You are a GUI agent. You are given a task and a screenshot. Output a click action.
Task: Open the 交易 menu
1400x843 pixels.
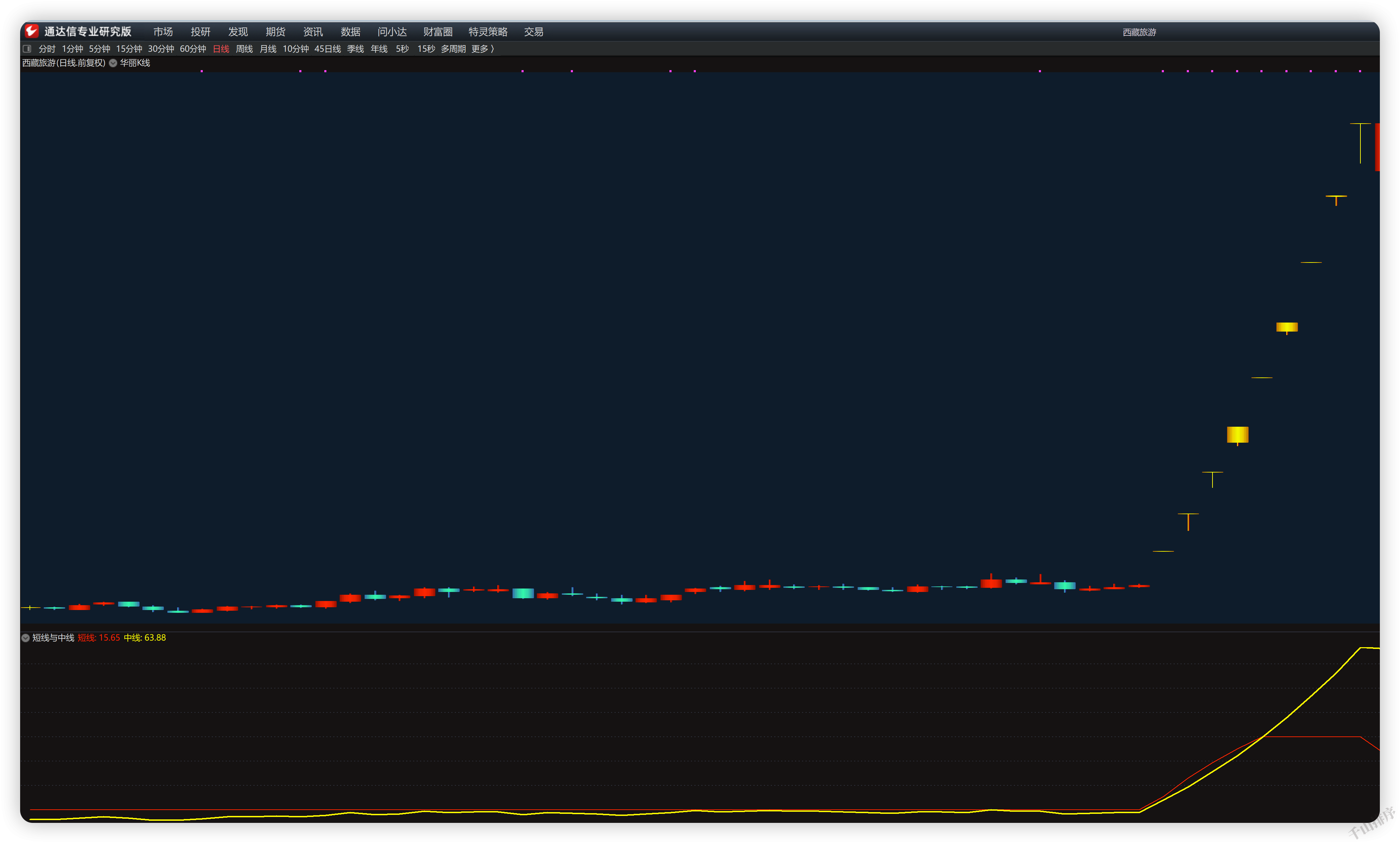[x=533, y=32]
